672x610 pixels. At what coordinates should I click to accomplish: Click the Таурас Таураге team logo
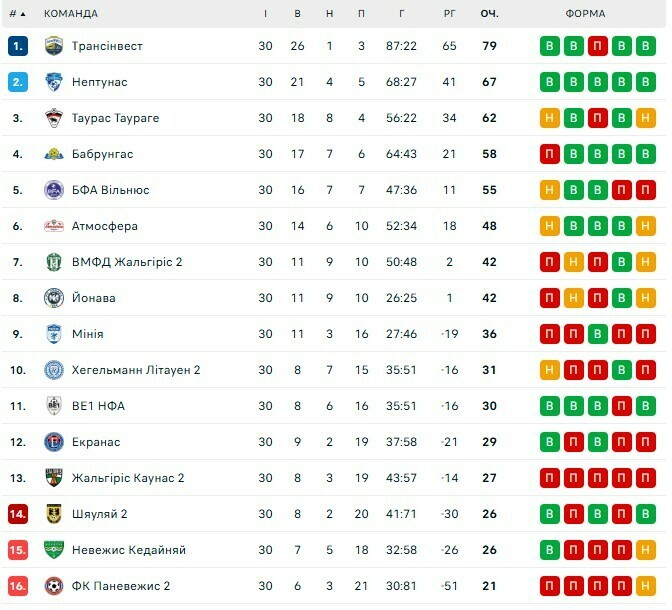click(x=54, y=118)
